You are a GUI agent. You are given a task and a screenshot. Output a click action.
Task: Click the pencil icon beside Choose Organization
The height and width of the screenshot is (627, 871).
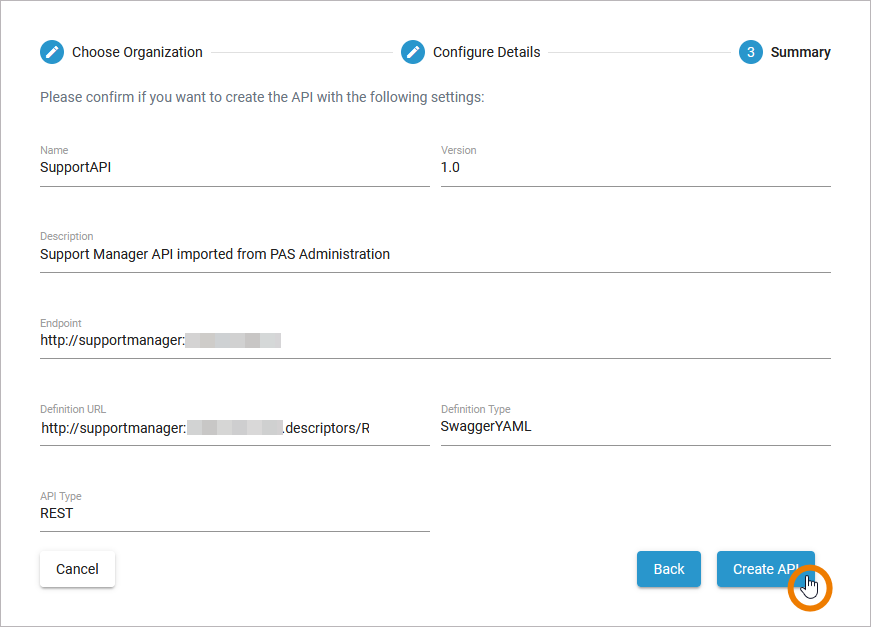tap(52, 52)
